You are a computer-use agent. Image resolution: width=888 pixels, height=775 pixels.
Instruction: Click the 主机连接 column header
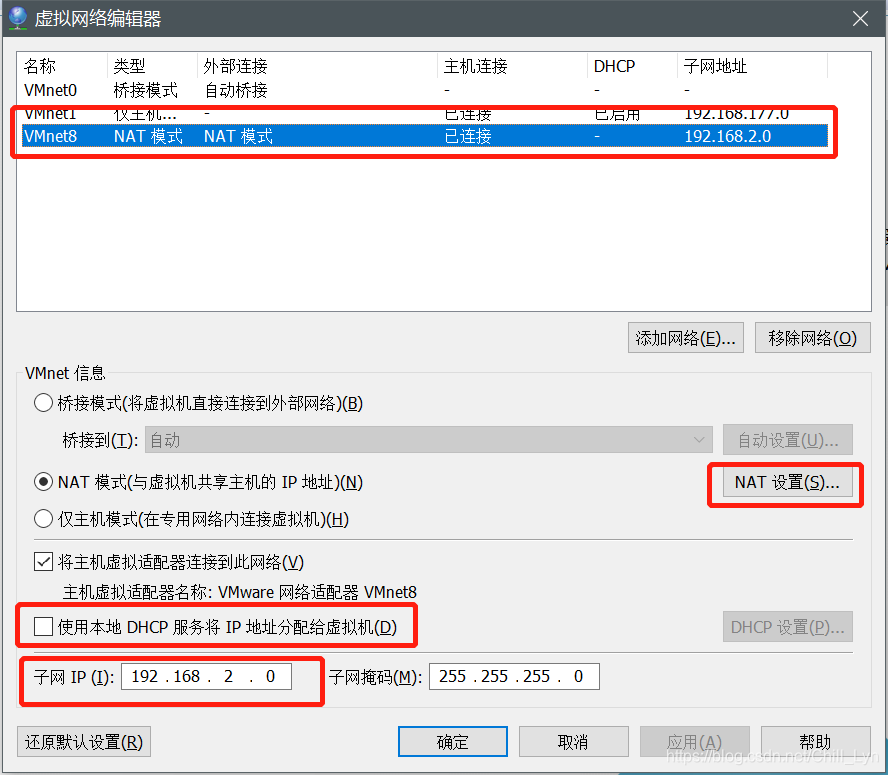[513, 66]
